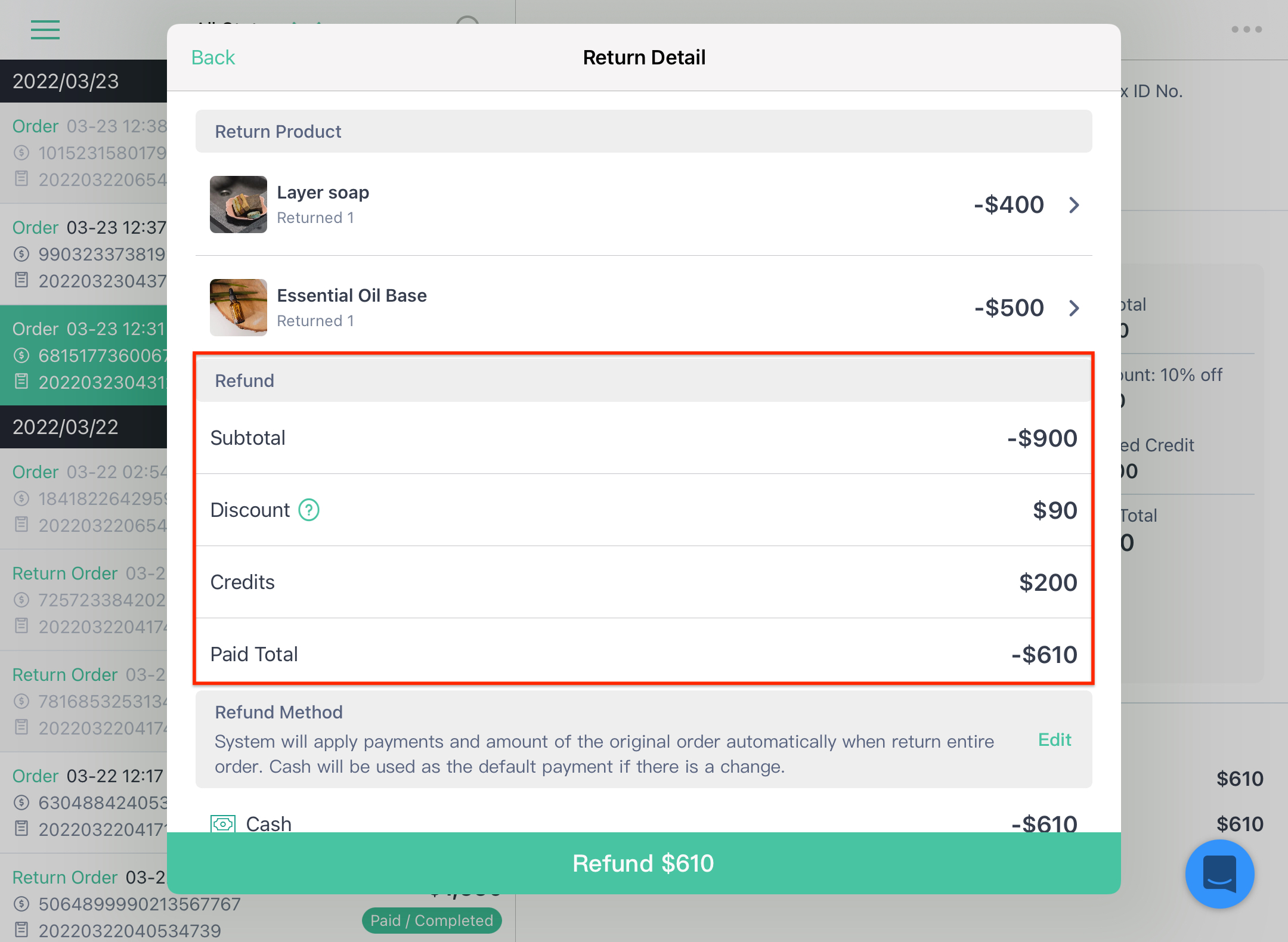Click the Refund $610 button
The image size is (1288, 942).
tap(644, 863)
